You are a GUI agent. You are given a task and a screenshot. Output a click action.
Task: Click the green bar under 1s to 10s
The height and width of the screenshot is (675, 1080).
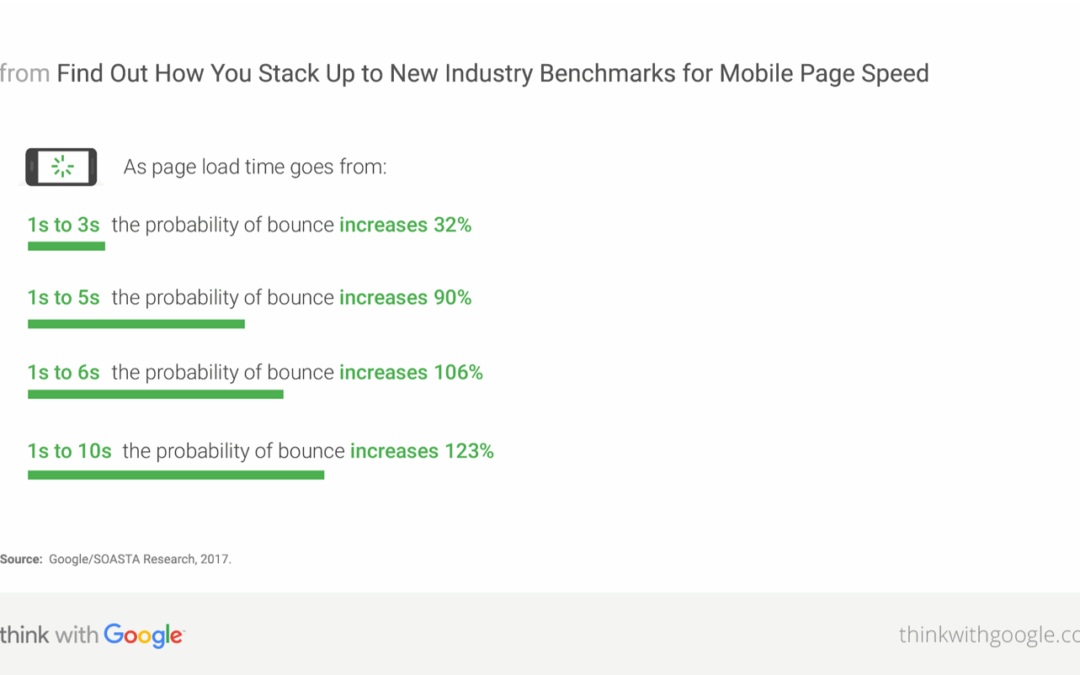[176, 475]
